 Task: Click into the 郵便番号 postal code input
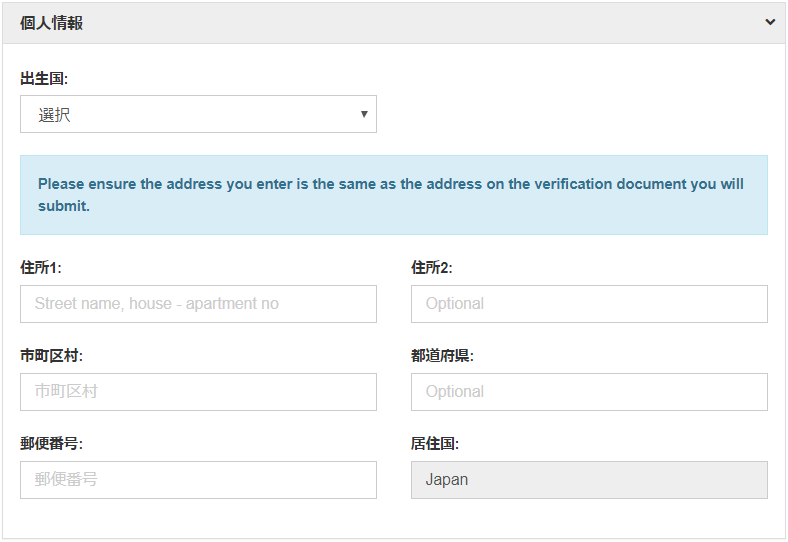tap(198, 480)
